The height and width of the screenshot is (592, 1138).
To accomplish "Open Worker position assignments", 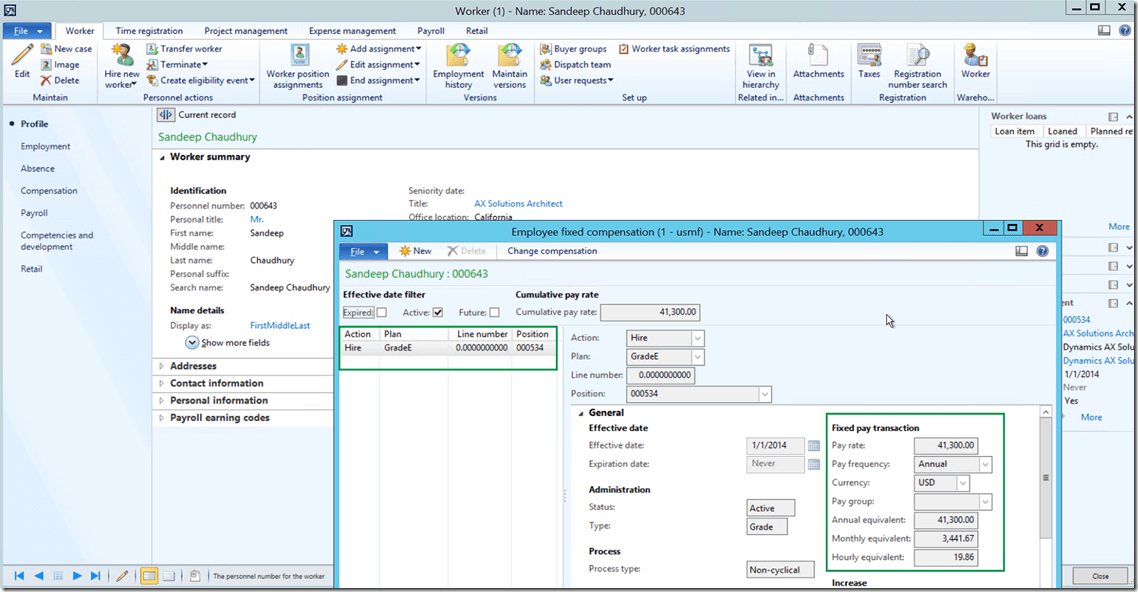I will coord(298,56).
